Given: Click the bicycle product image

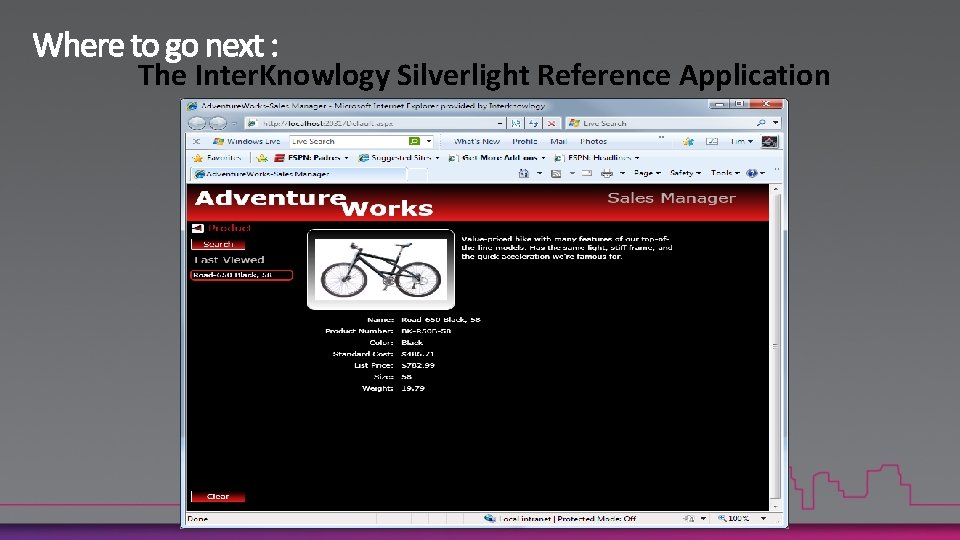Looking at the screenshot, I should pos(381,269).
